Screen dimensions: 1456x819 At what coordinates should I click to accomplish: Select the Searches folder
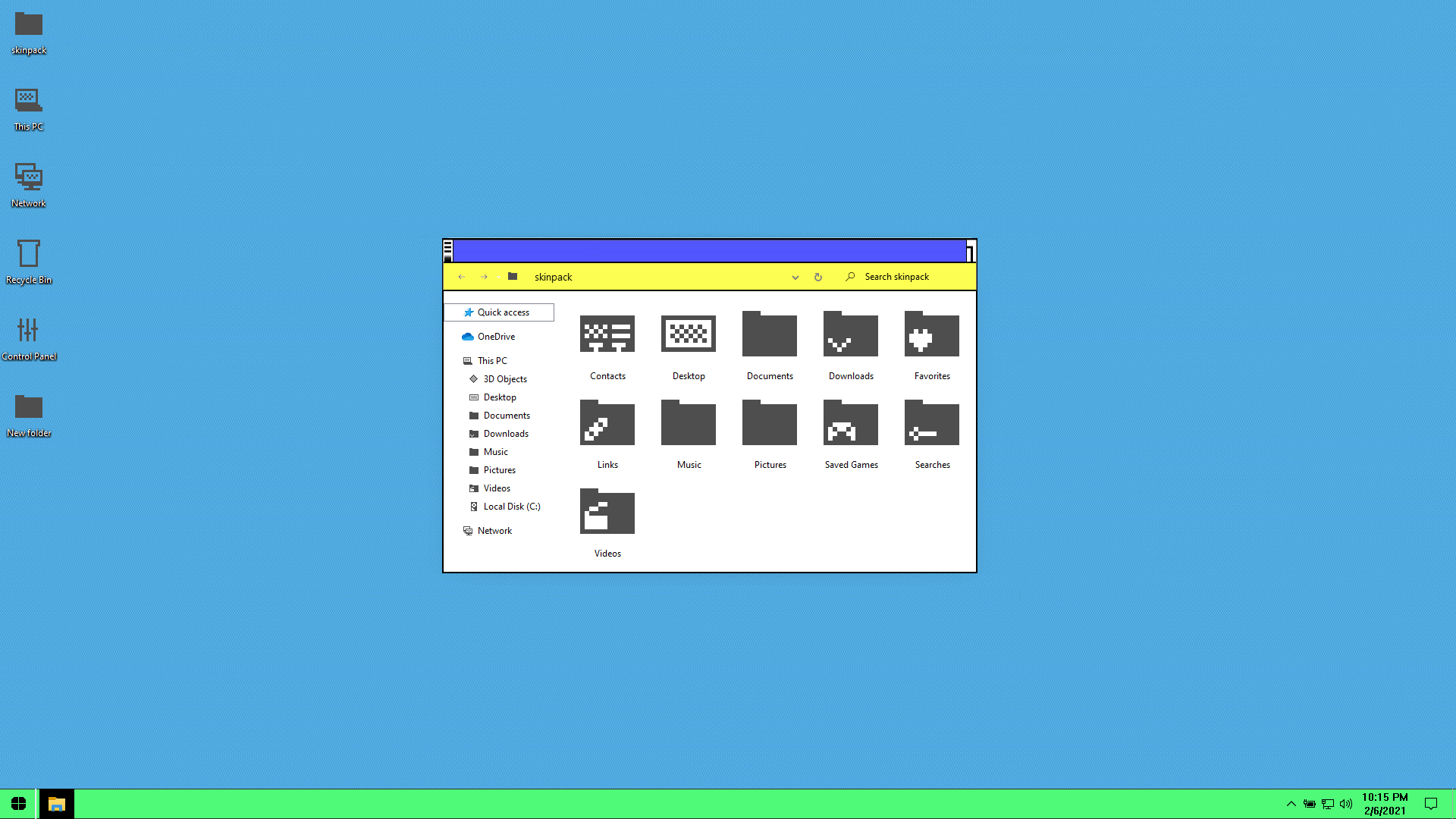tap(931, 423)
